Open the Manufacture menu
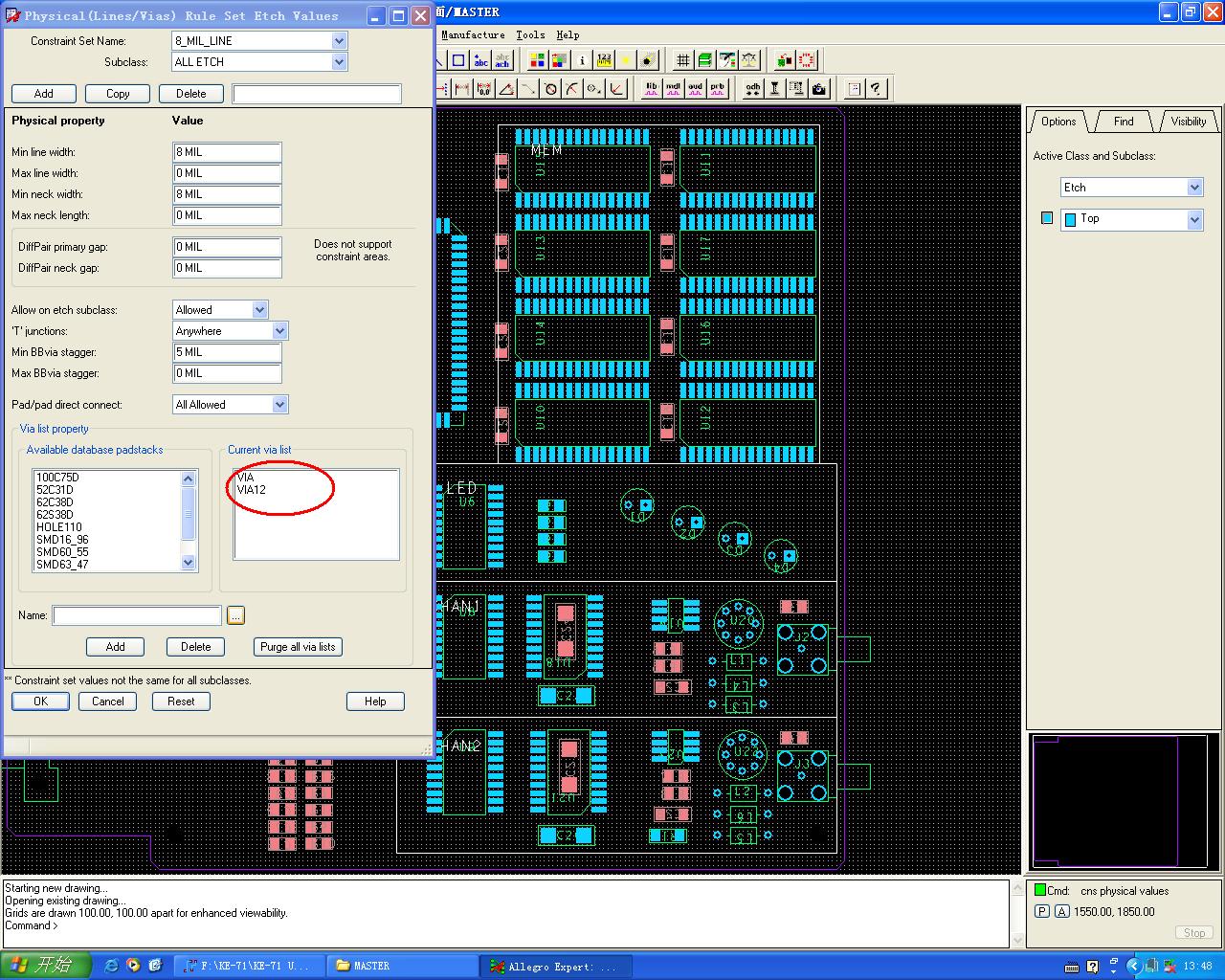 tap(473, 34)
